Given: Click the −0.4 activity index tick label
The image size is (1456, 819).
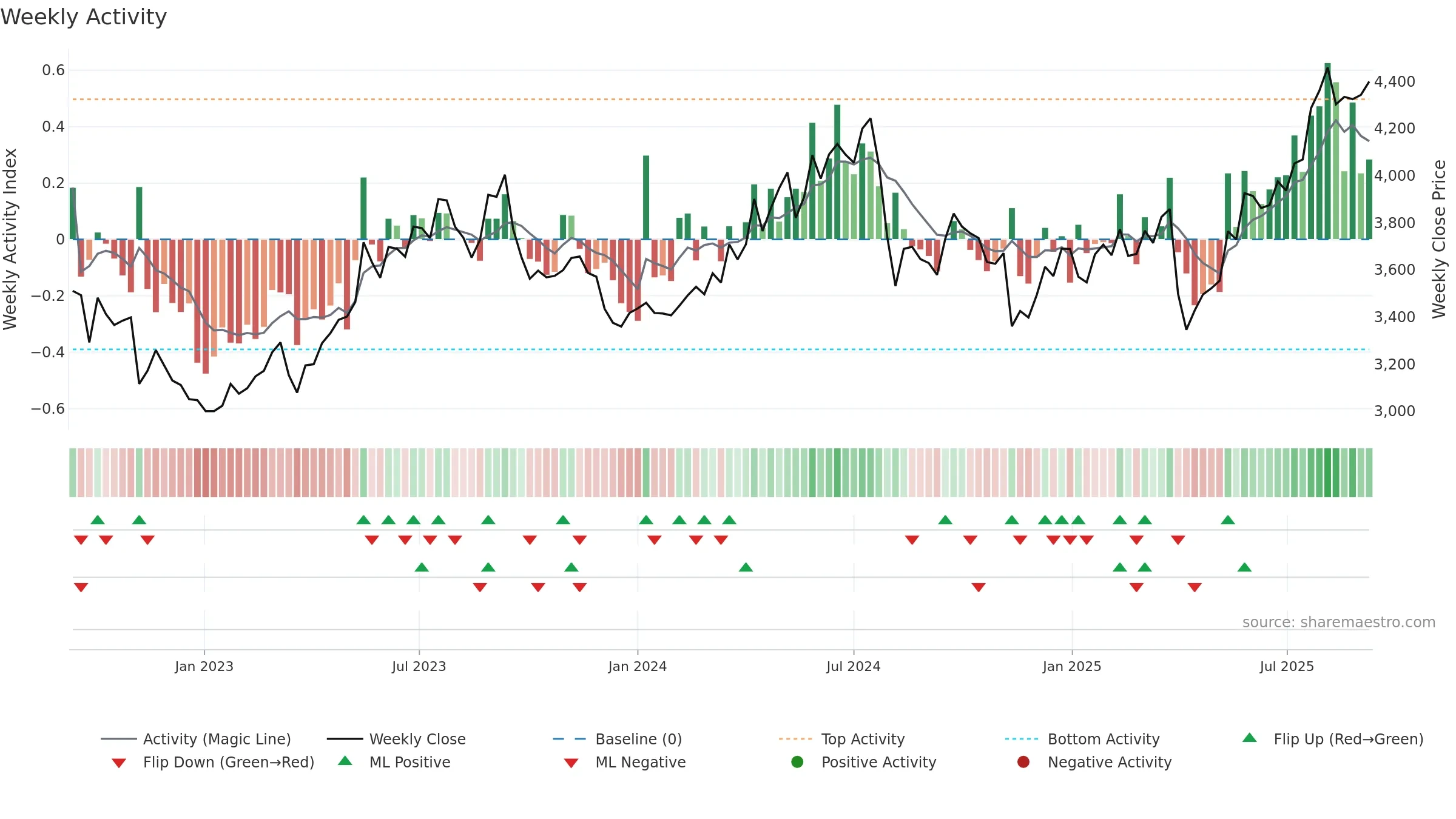Looking at the screenshot, I should [47, 352].
